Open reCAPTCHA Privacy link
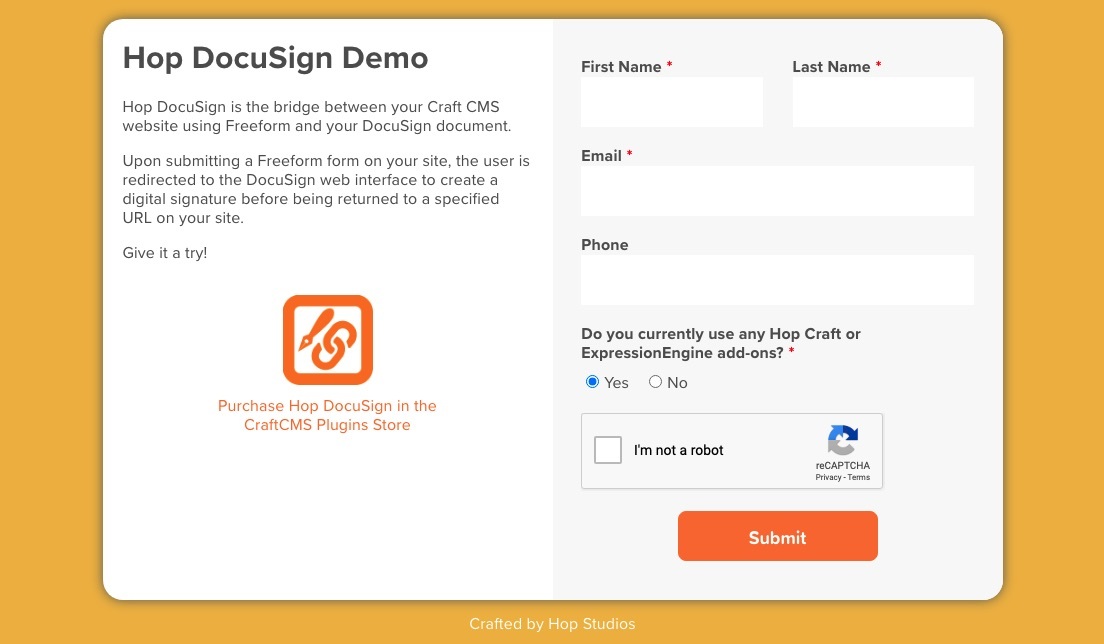 pyautogui.click(x=828, y=477)
